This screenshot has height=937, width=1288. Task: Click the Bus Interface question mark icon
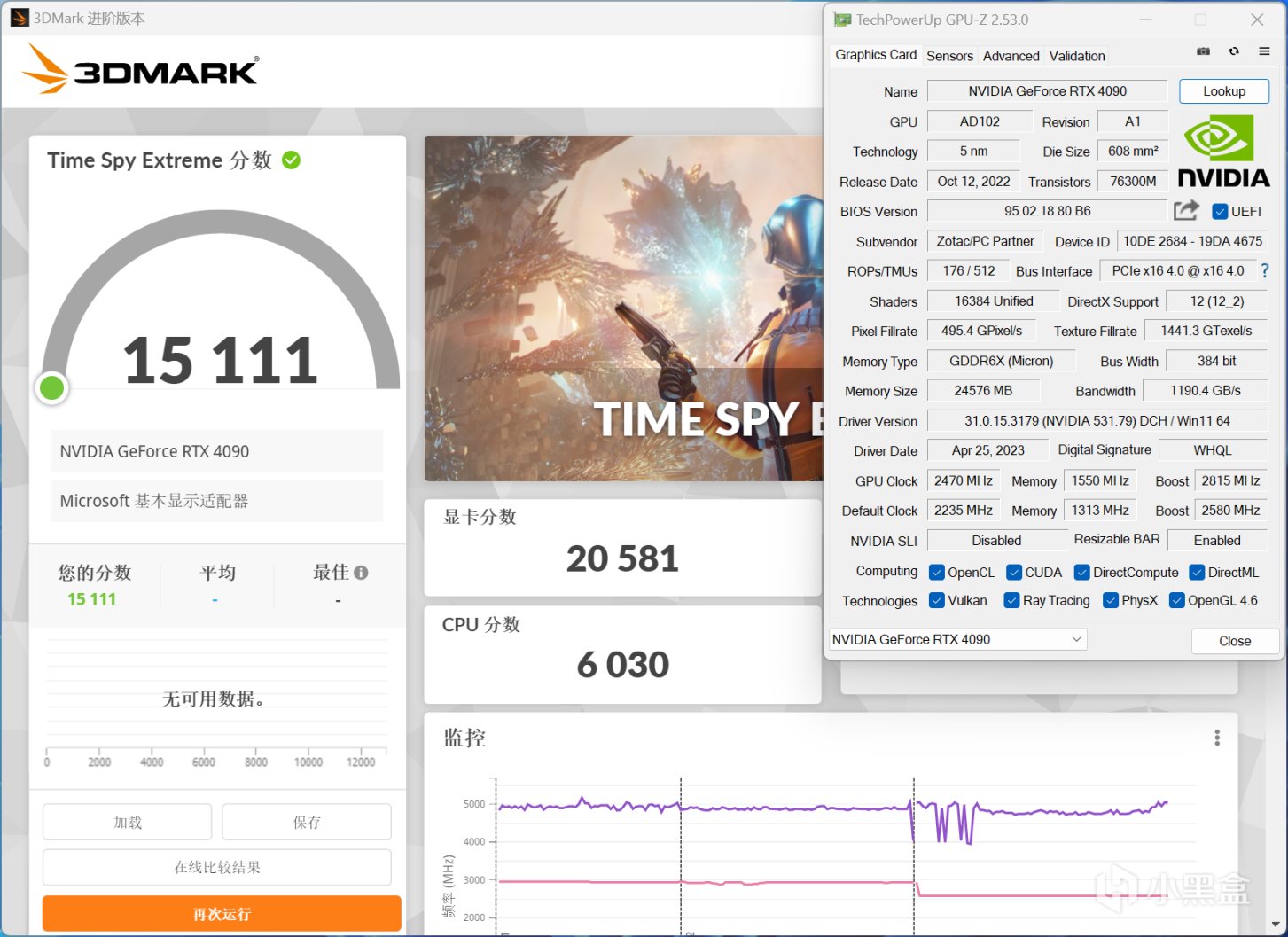1265,271
